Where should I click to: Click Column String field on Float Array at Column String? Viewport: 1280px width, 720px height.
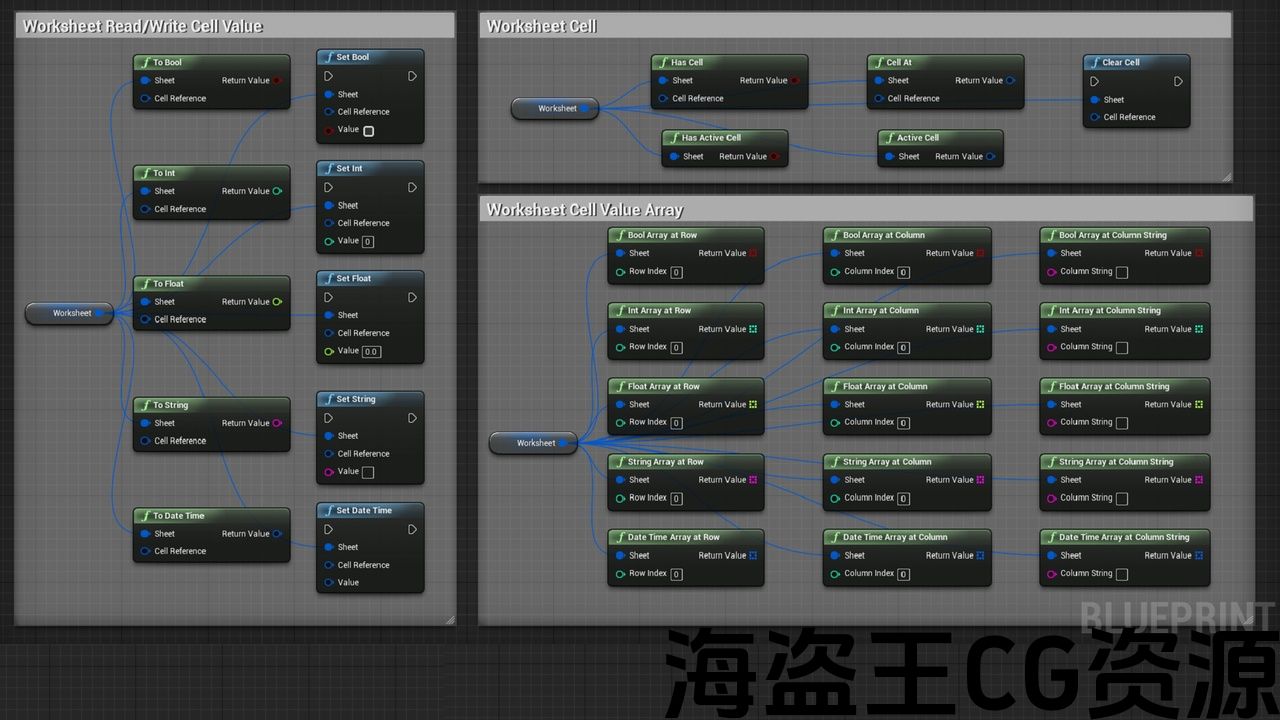click(1121, 423)
